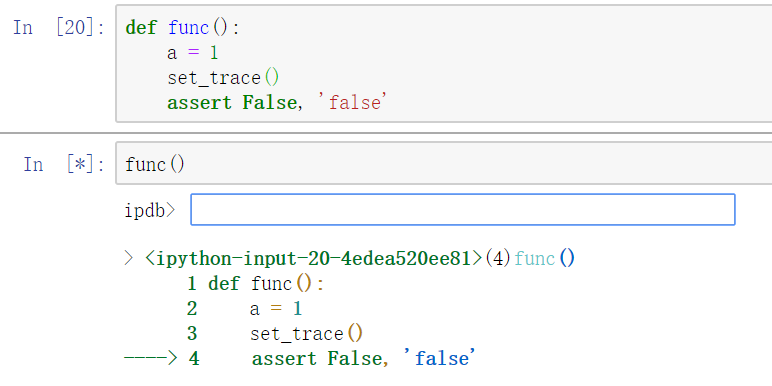Click the ipdb> prompt label

[x=150, y=210]
